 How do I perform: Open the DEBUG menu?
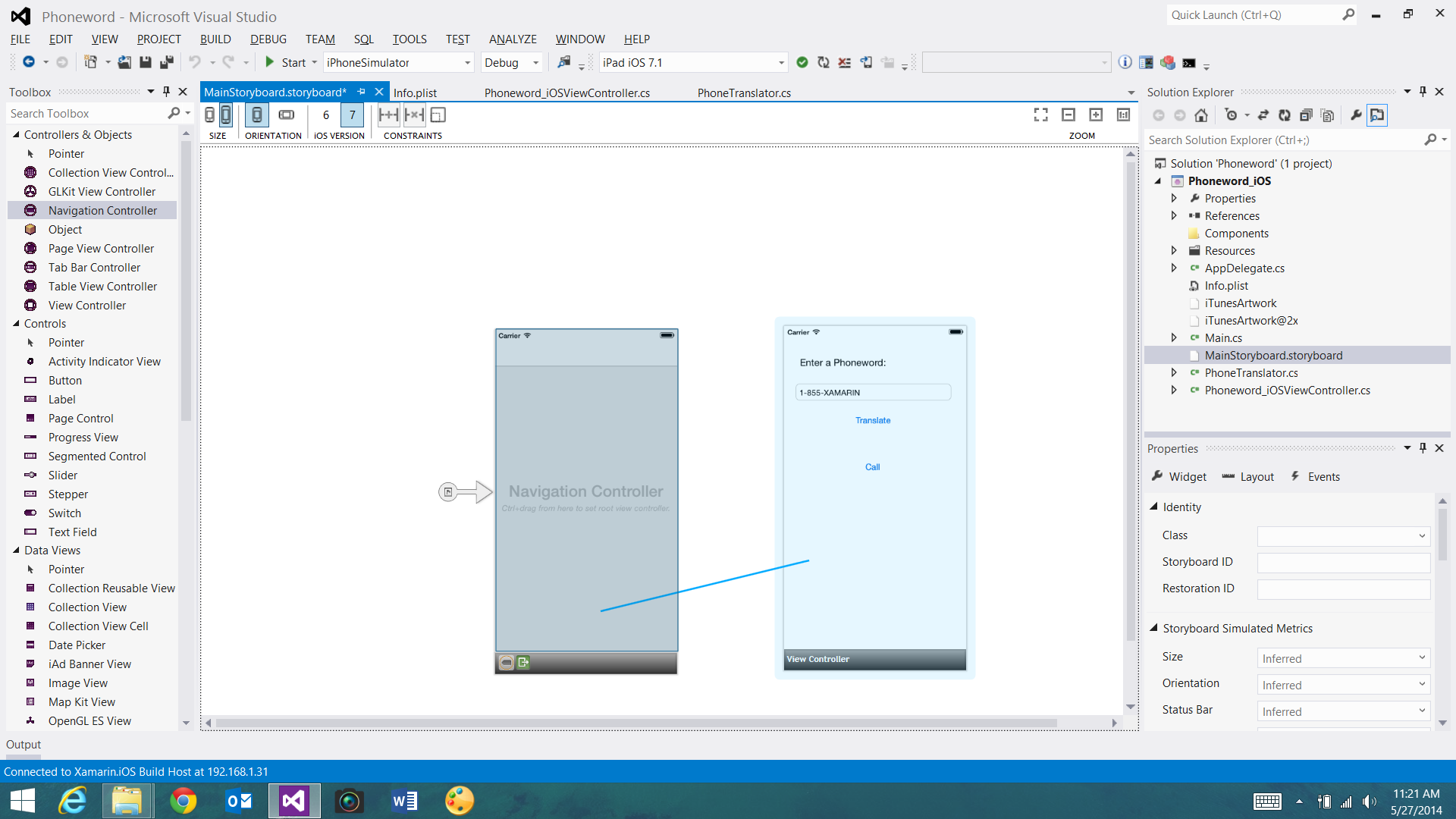(x=268, y=39)
